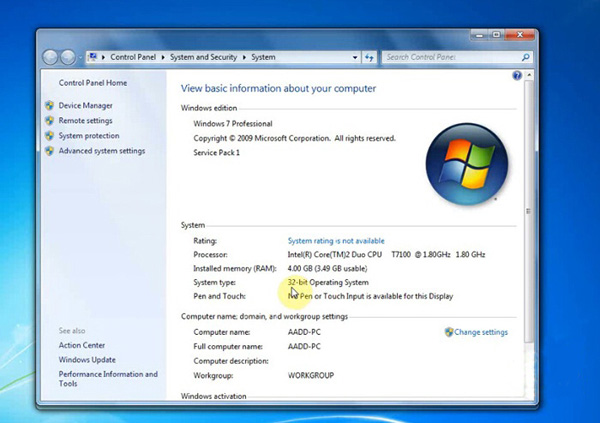This screenshot has height=423, width=600.
Task: Open the address bar history dropdown
Action: click(355, 57)
